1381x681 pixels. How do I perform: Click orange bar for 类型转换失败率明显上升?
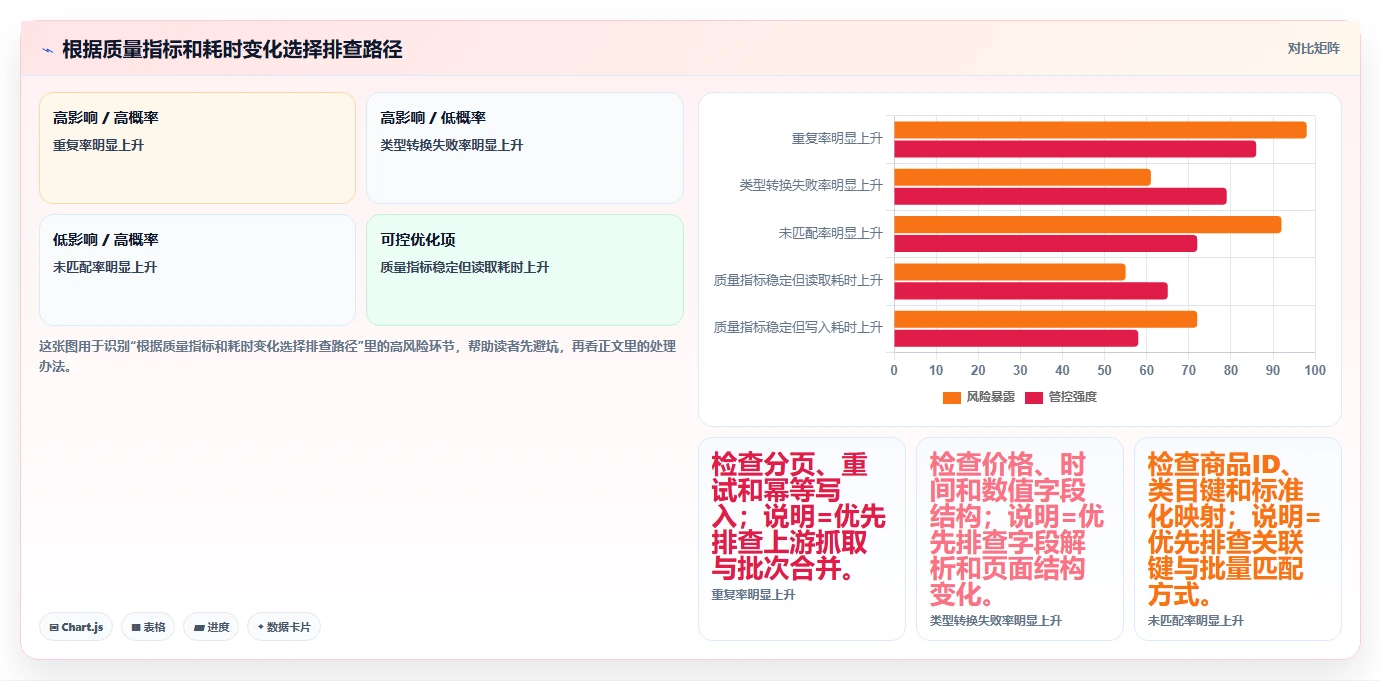(x=1022, y=177)
